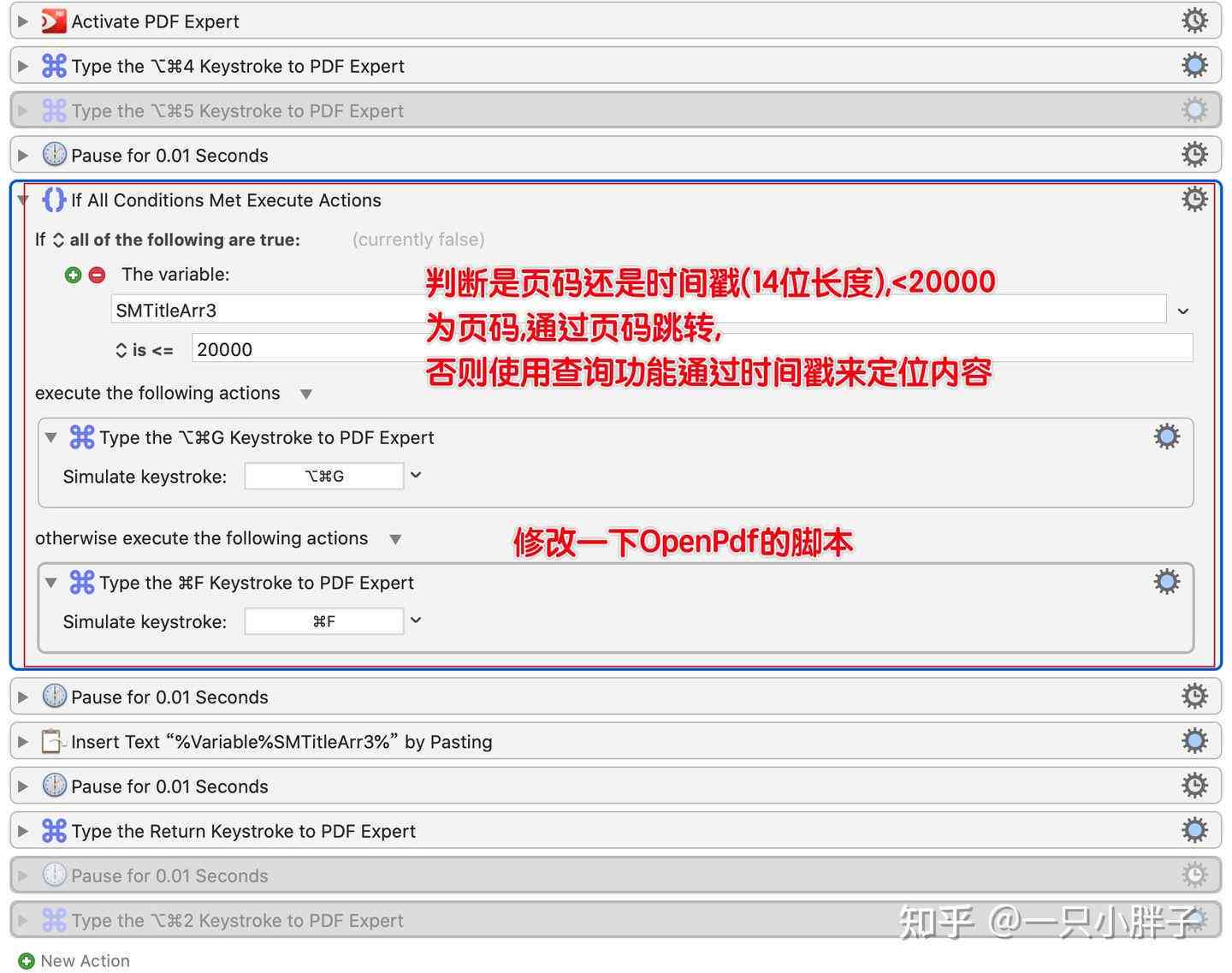1232x973 pixels.
Task: Select the 'Type the Return Keystroke' action title
Action: (x=244, y=831)
